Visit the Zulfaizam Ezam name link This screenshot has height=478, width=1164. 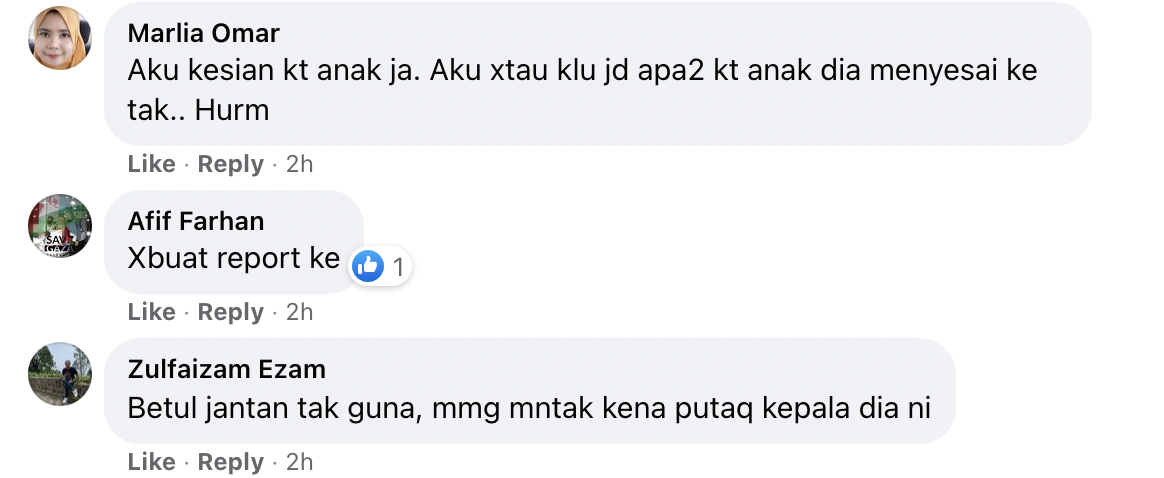227,369
